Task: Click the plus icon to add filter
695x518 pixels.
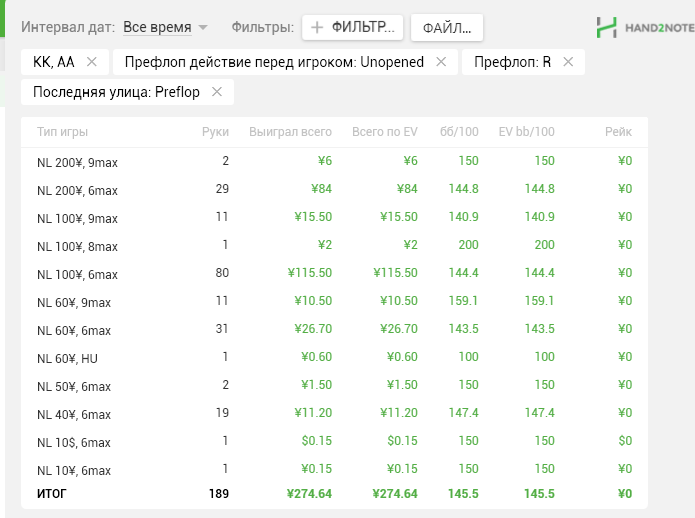Action: 317,28
